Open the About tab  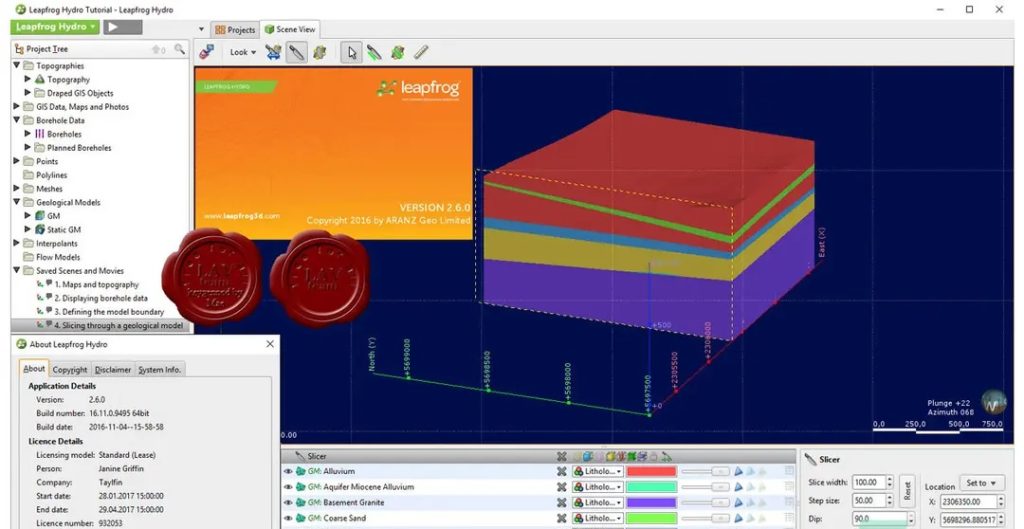click(34, 369)
